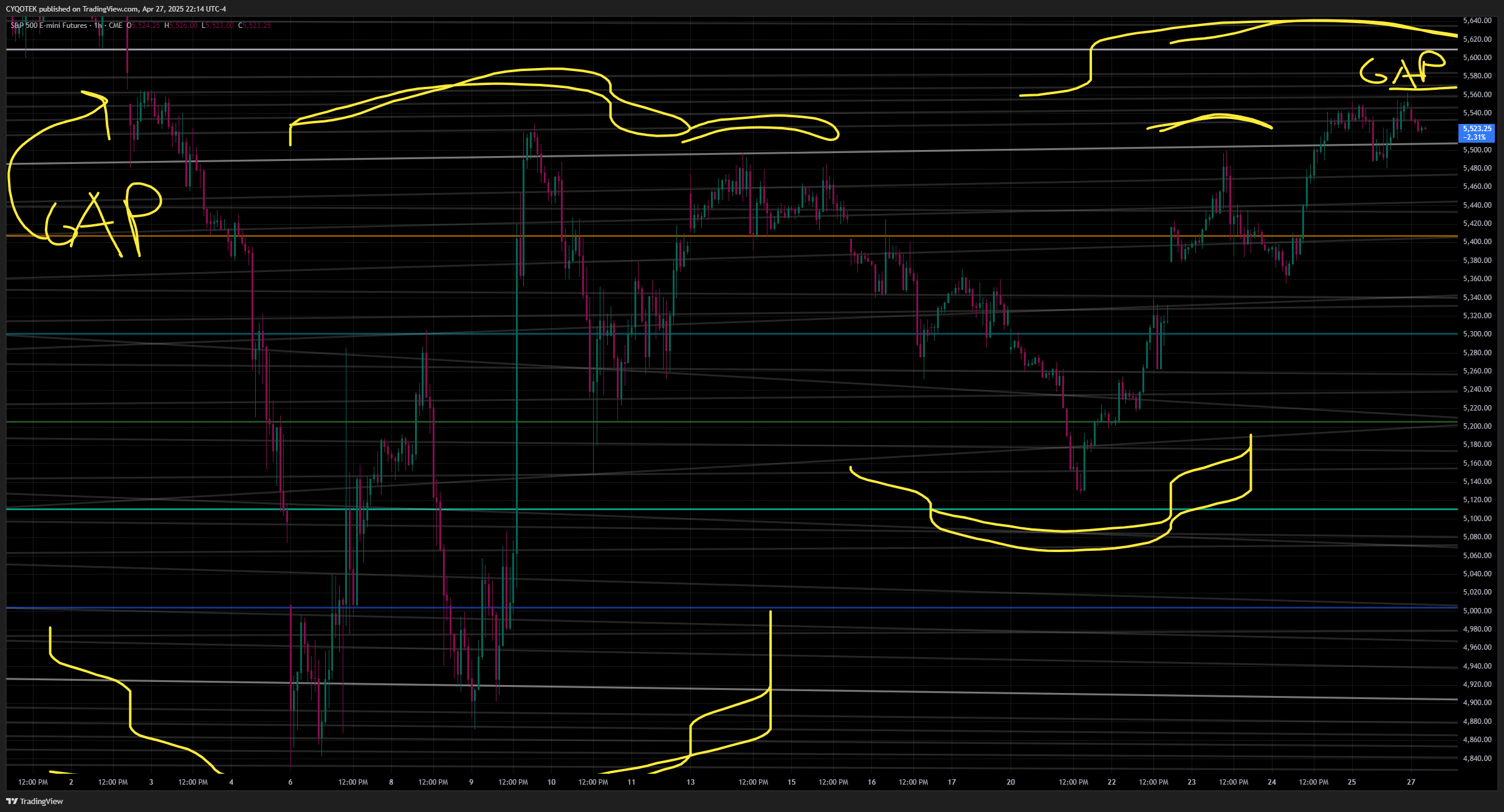This screenshot has width=1504, height=812.
Task: Click the 5,300.00 price axis label
Action: [x=1477, y=334]
